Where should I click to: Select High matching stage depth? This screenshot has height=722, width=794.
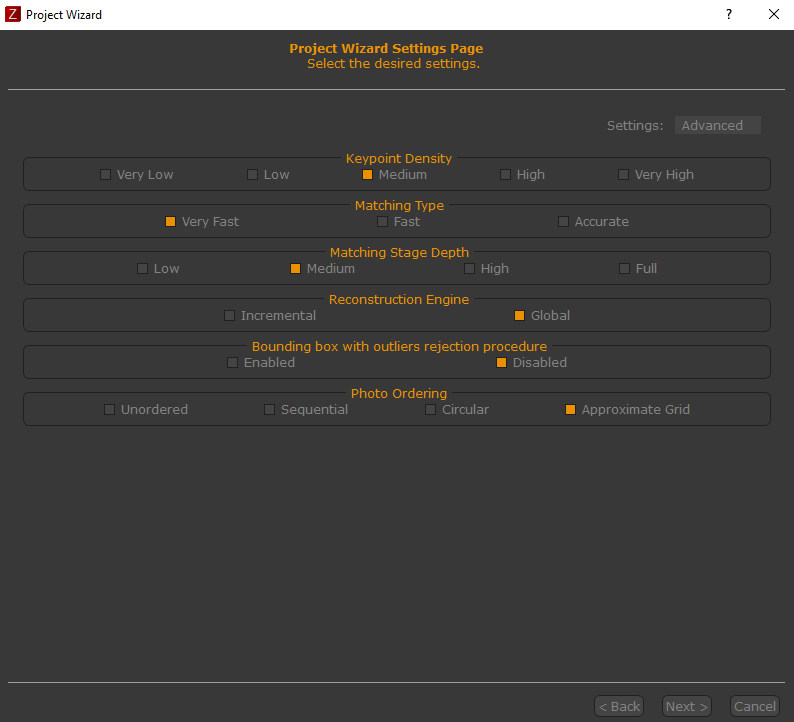[x=470, y=269]
